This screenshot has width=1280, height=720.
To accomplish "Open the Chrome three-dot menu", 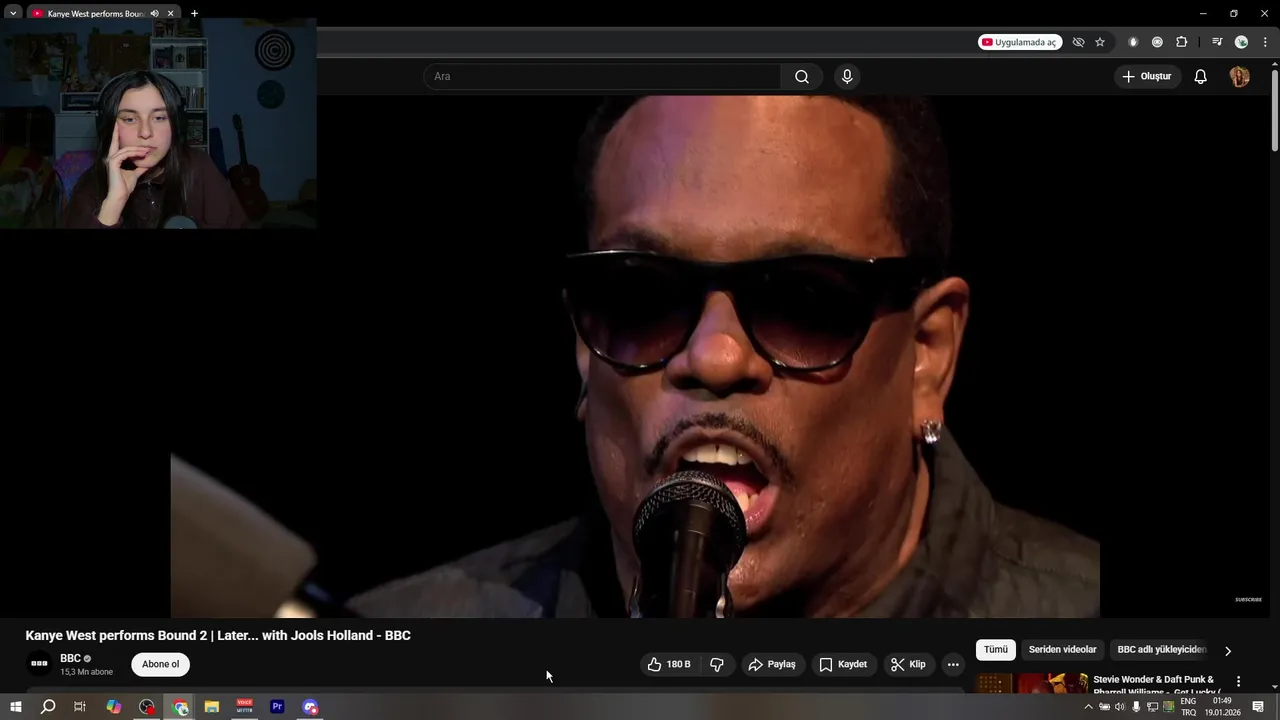I will pos(1265,42).
